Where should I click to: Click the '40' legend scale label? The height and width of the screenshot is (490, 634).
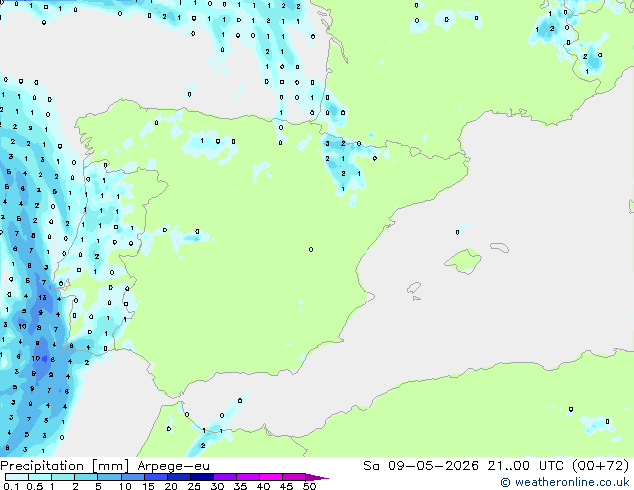[263, 486]
